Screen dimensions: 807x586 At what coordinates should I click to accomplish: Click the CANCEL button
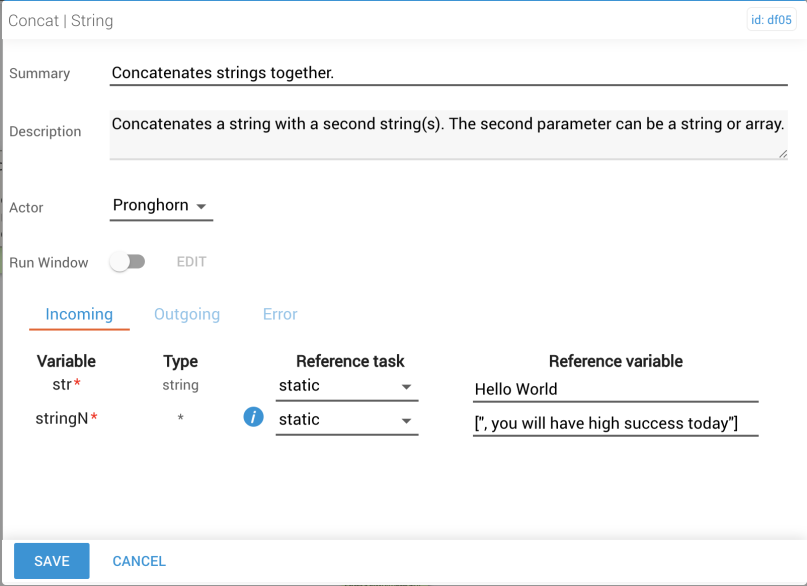click(139, 561)
